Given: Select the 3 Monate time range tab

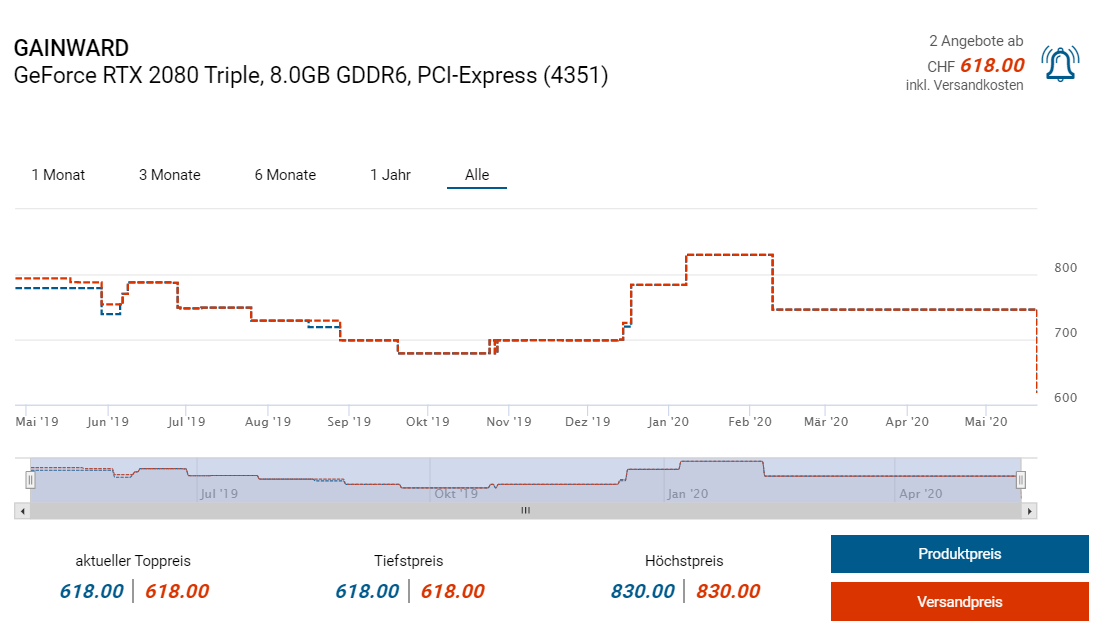Looking at the screenshot, I should [x=170, y=175].
